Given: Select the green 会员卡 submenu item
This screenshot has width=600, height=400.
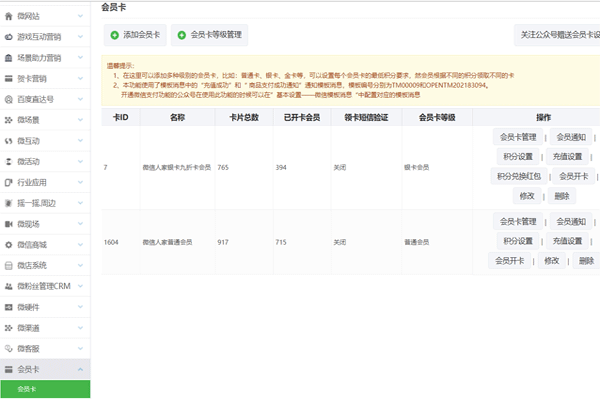Looking at the screenshot, I should pos(45,389).
